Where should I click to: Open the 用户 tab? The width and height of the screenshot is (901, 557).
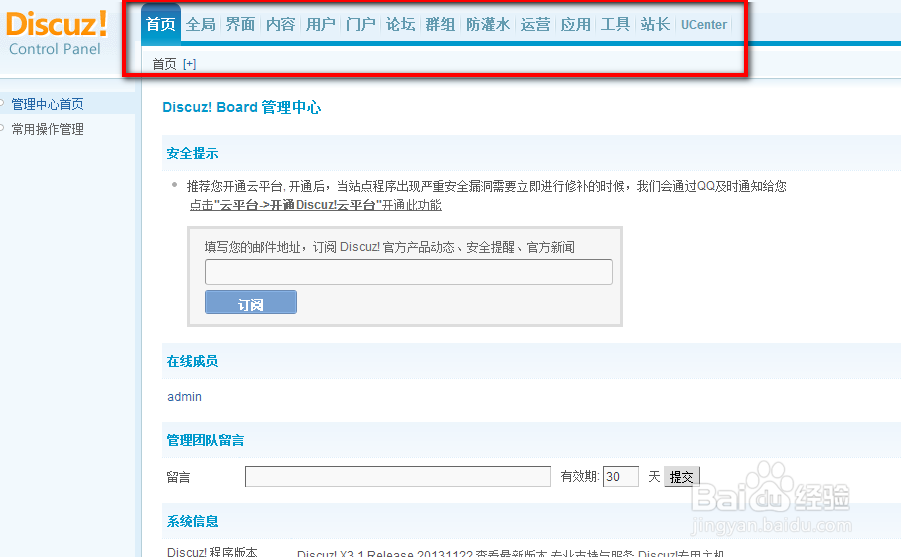tap(321, 24)
